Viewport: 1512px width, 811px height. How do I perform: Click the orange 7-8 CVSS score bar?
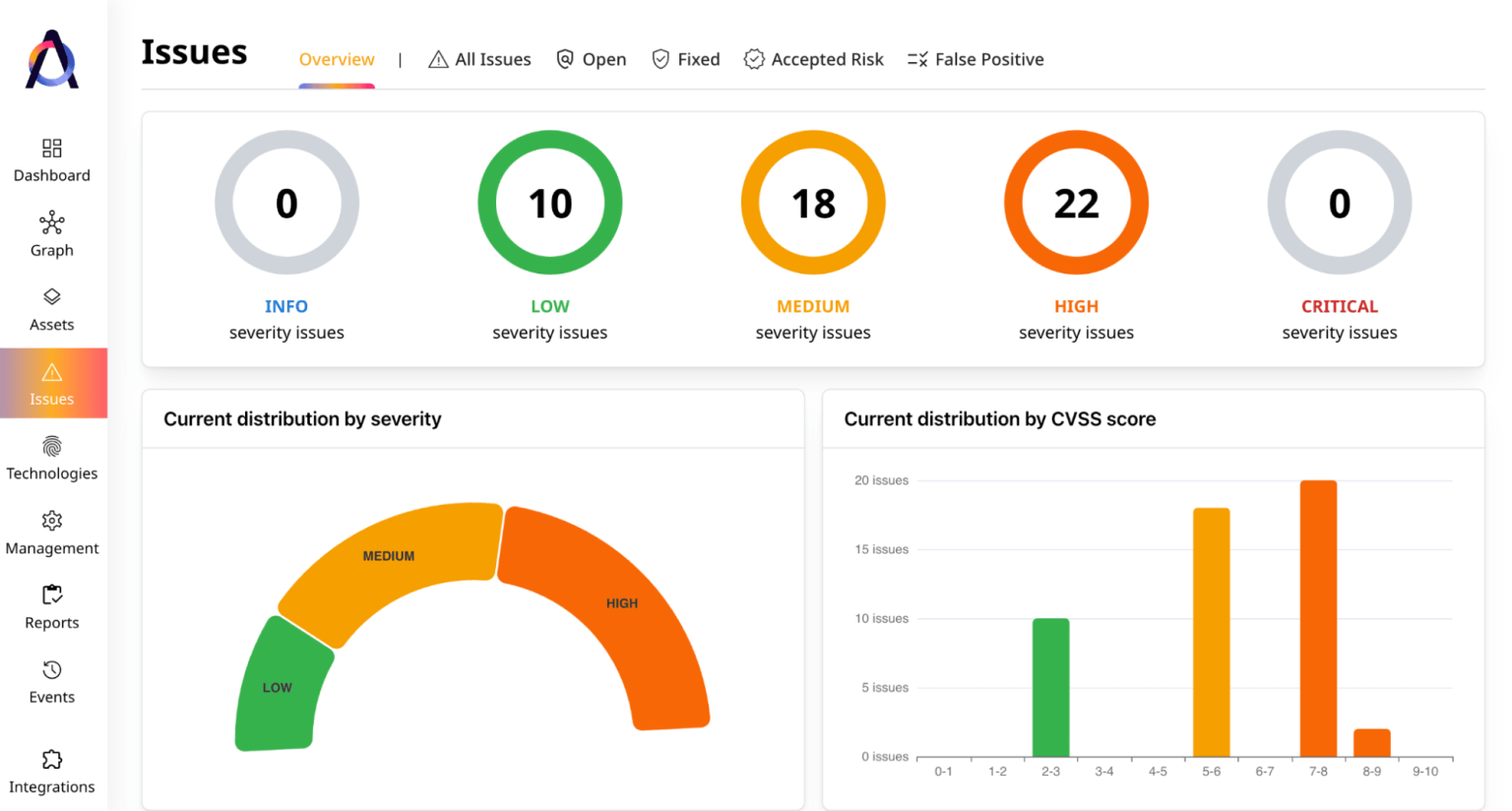(x=1318, y=618)
